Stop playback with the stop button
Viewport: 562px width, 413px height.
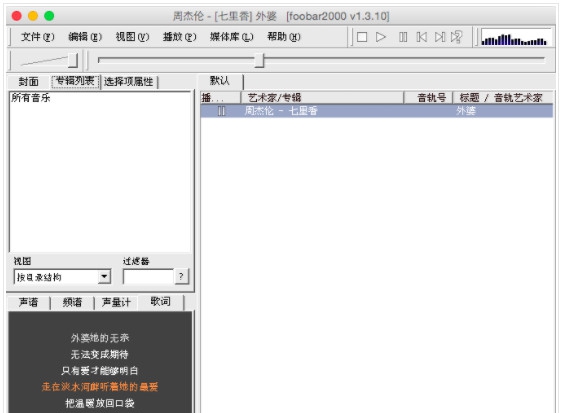coord(362,37)
